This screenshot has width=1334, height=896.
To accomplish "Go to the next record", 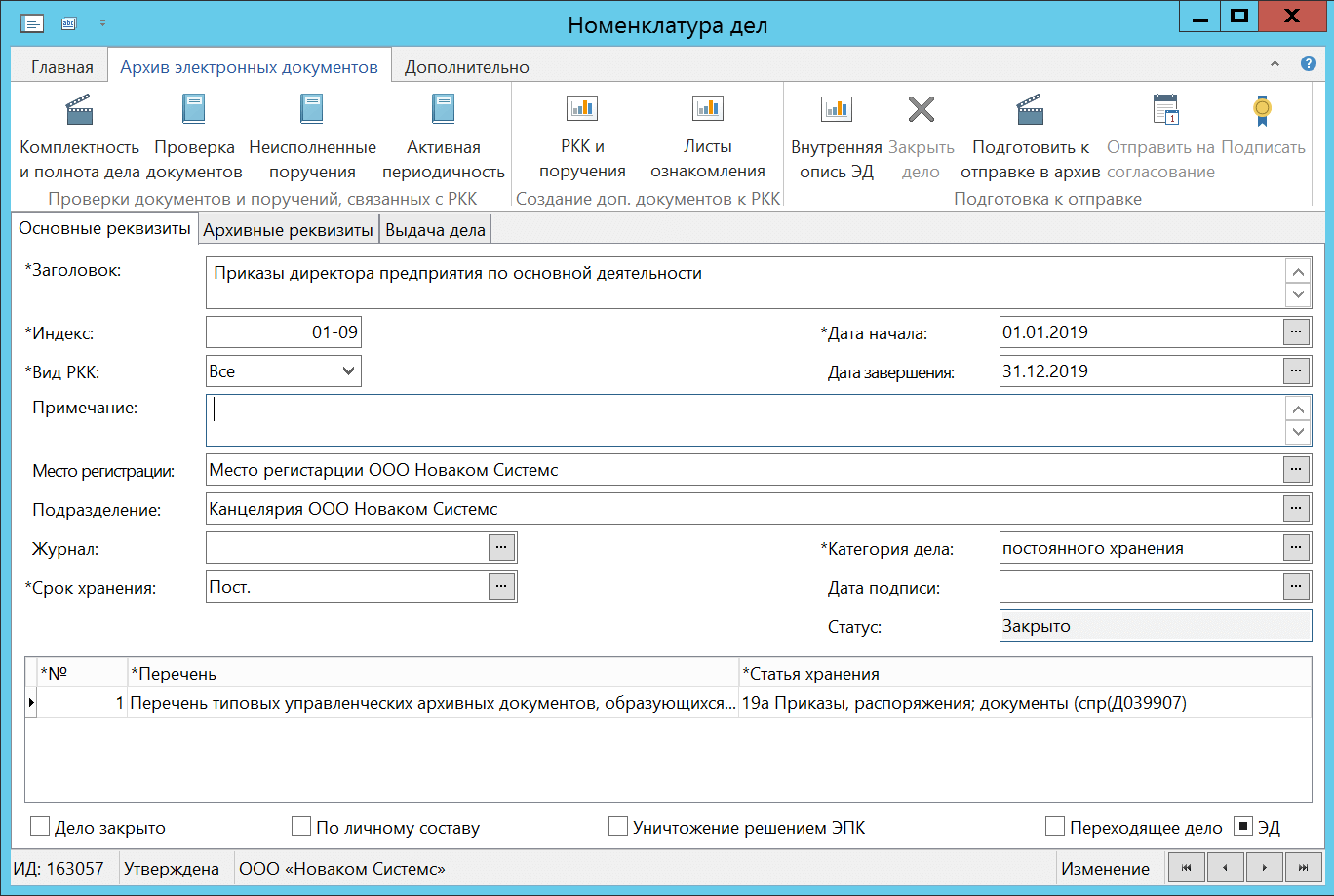I will (1265, 868).
